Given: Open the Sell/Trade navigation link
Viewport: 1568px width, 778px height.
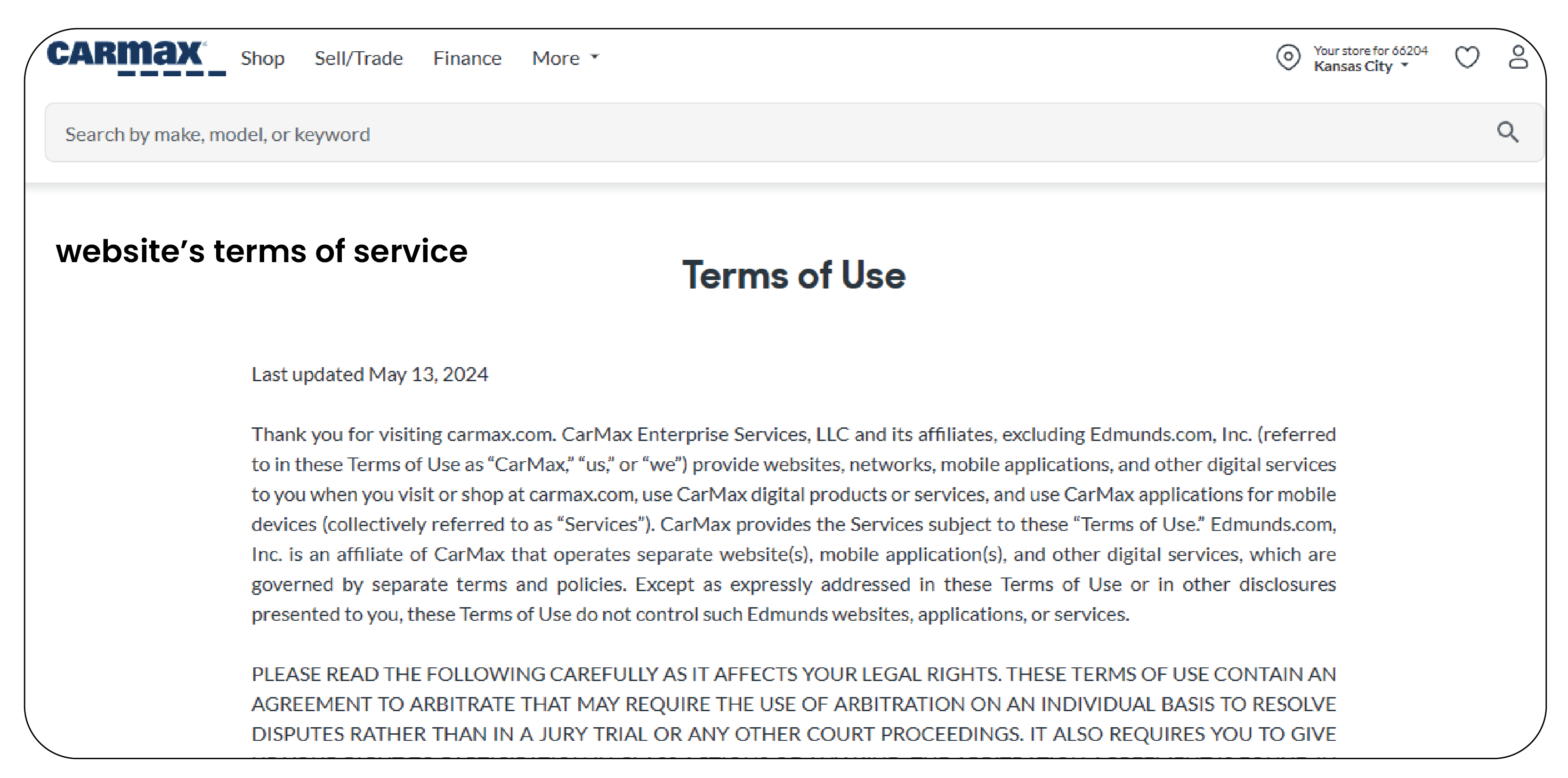Looking at the screenshot, I should 358,58.
